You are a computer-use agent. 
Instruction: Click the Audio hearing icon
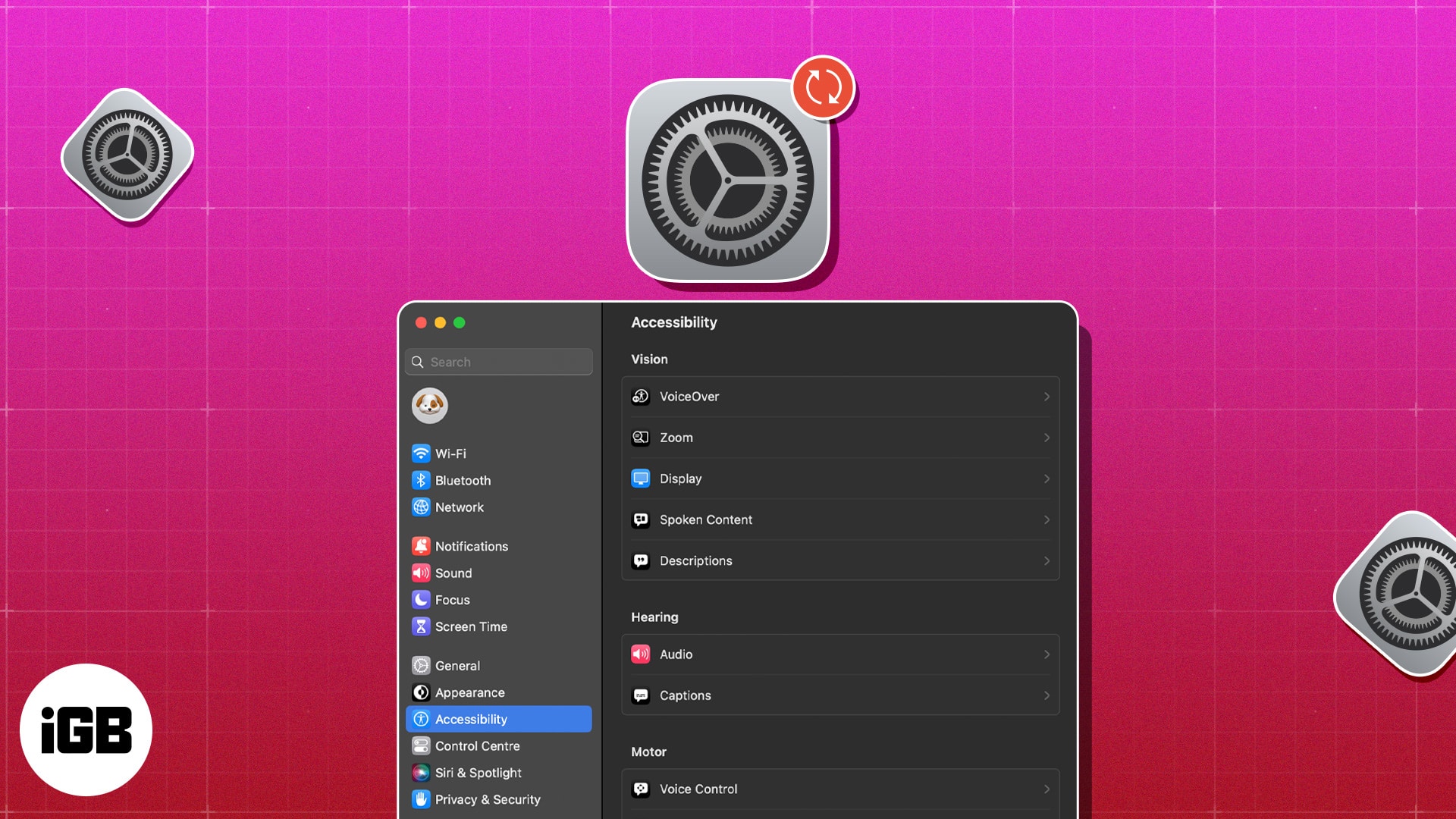[640, 654]
